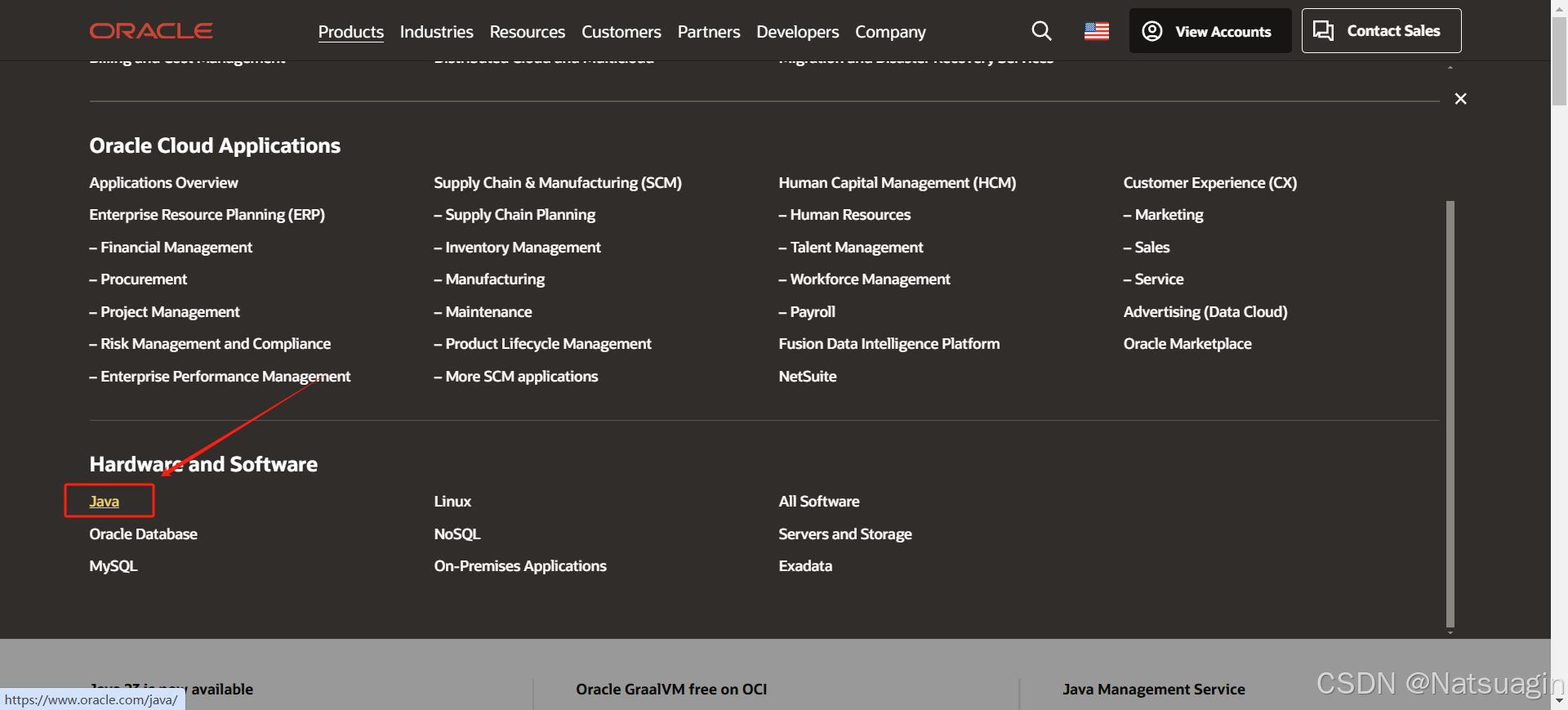Open Marketing link

coord(1163,214)
